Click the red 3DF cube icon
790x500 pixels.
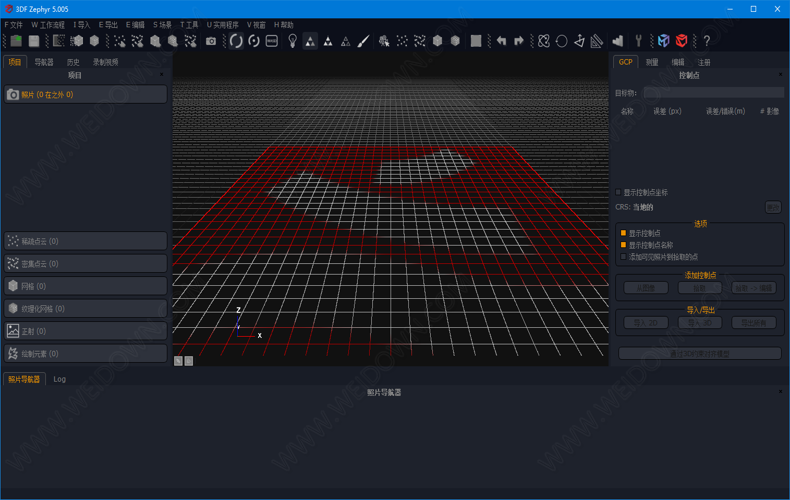point(682,41)
